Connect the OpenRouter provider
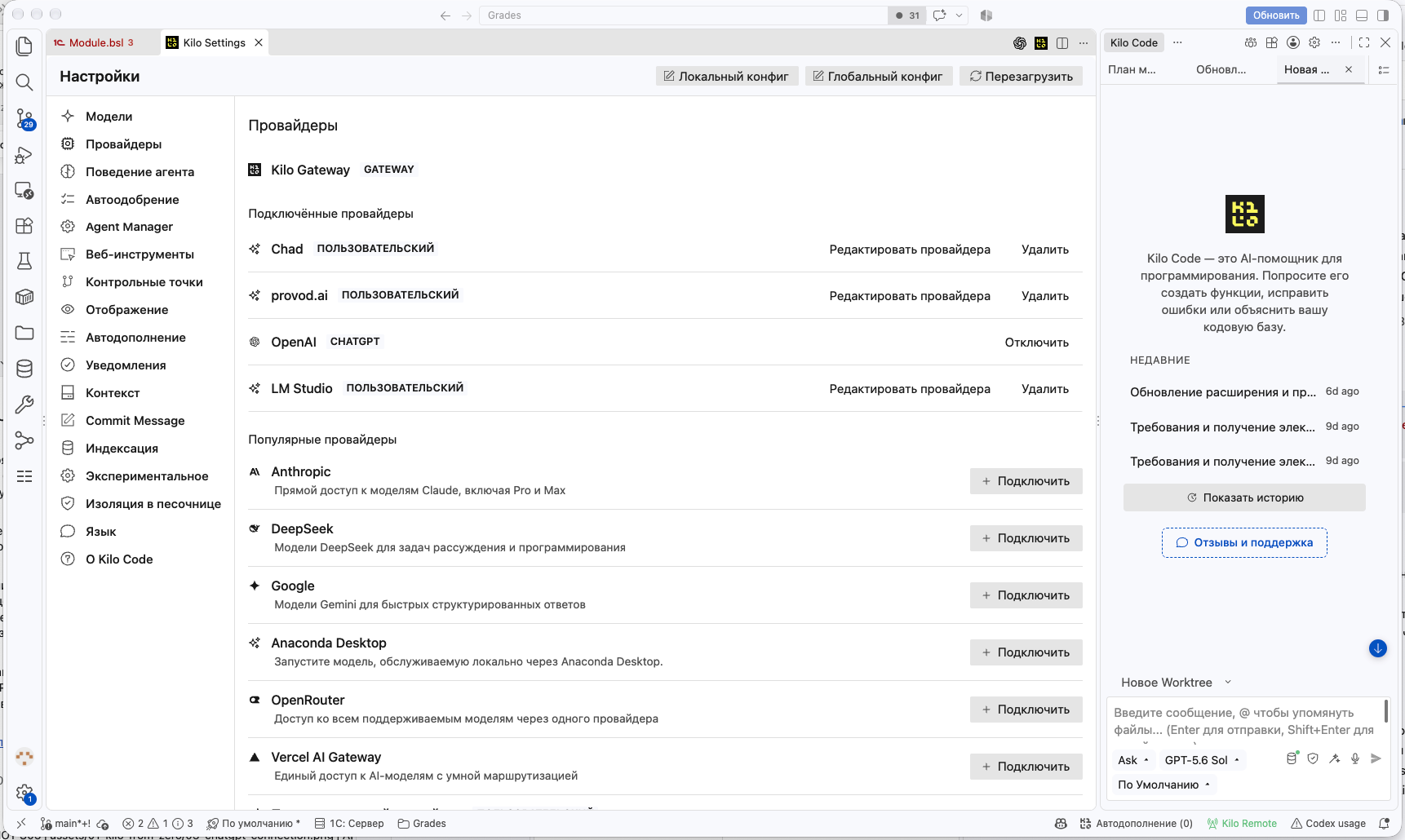 click(x=1026, y=710)
